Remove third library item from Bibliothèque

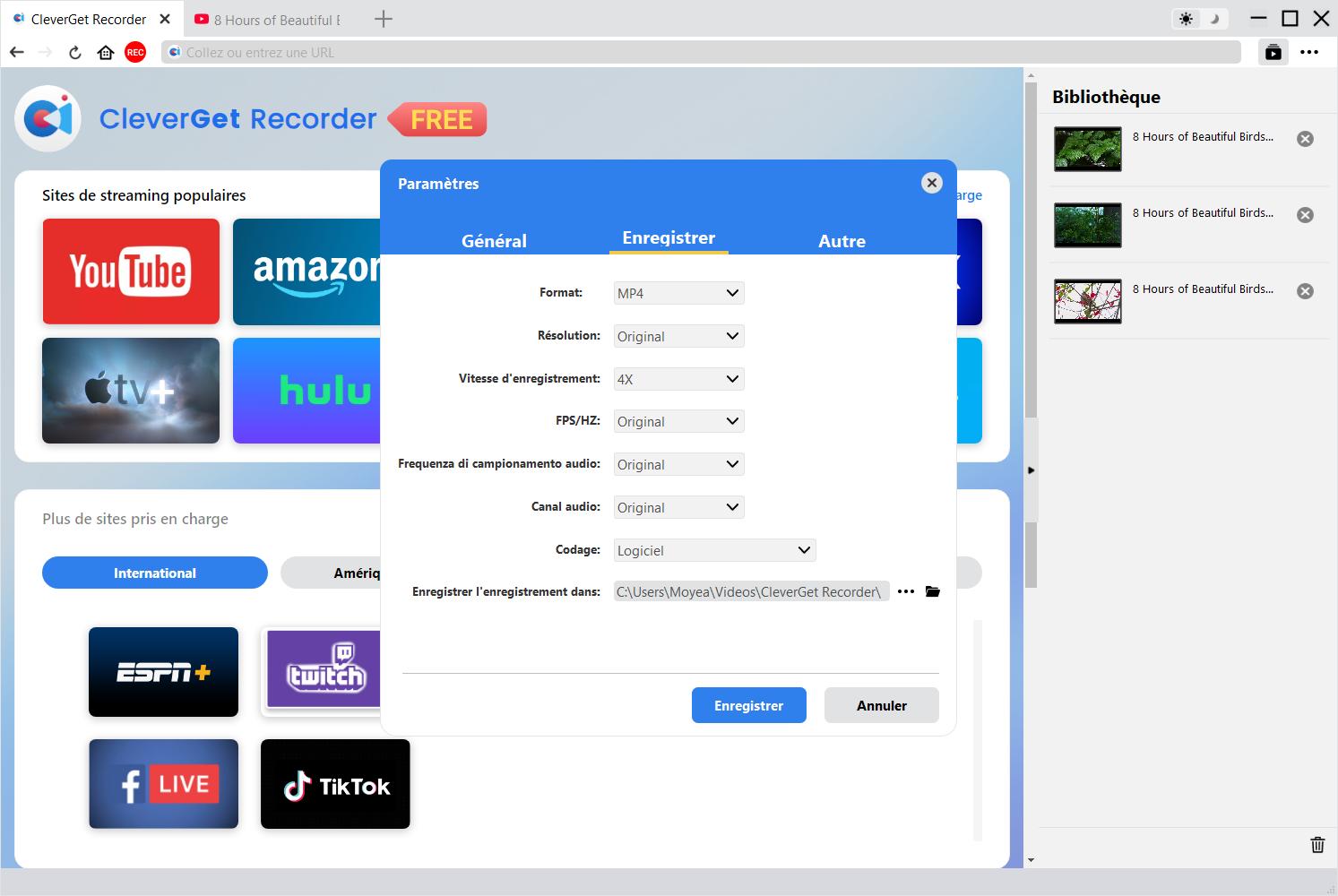[1306, 291]
